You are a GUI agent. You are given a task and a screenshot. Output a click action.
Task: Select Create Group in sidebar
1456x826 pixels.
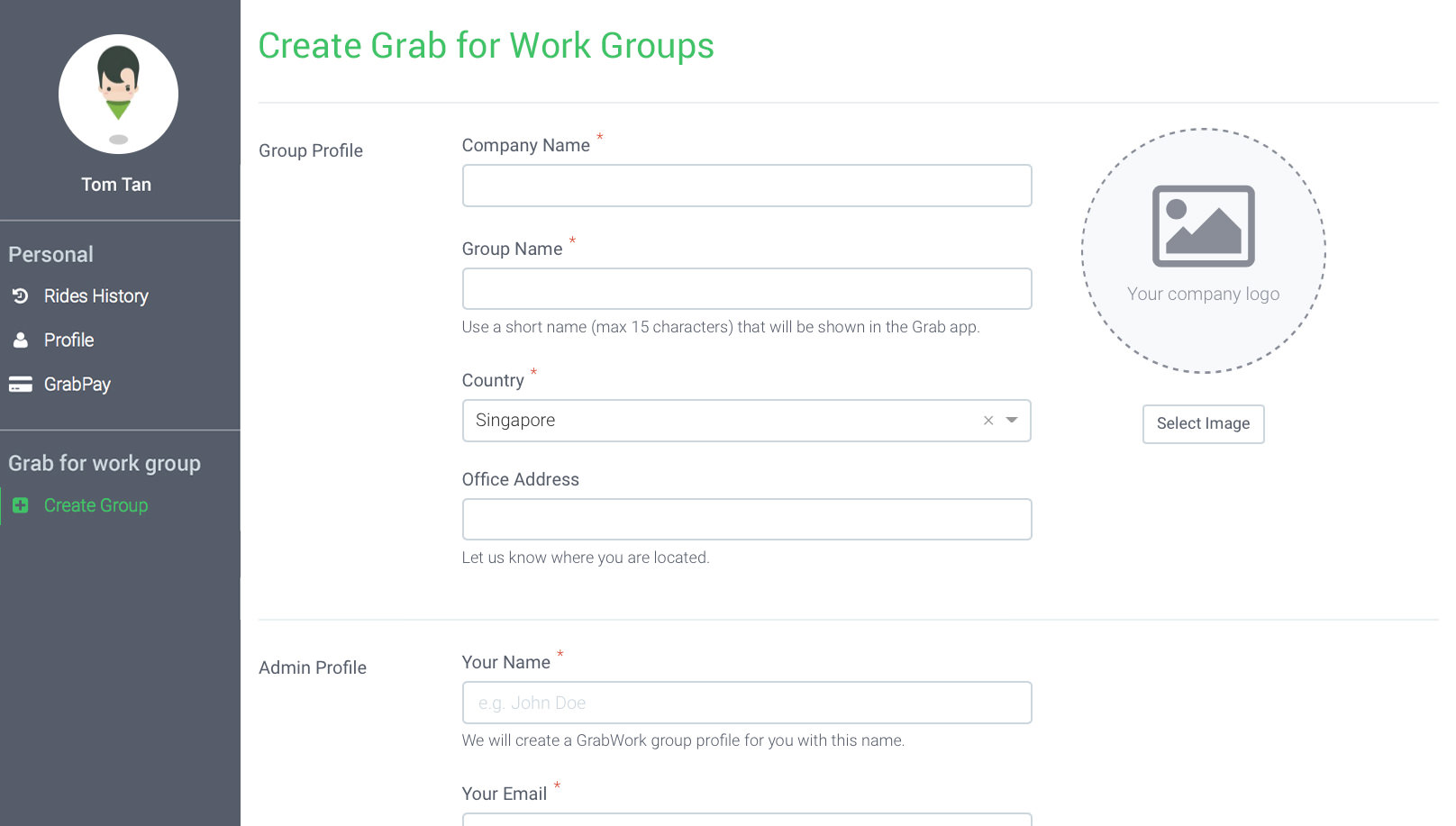coord(96,506)
